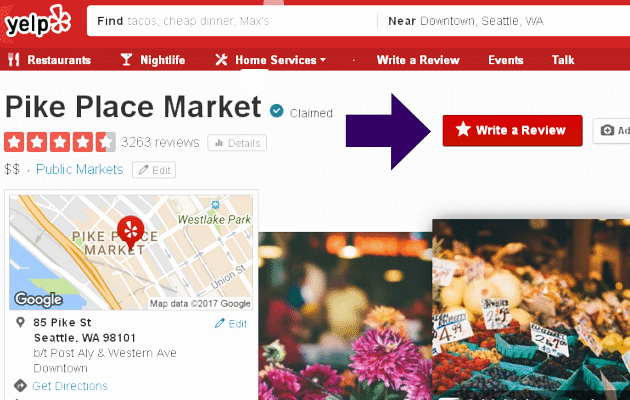Edit the address with pencil Edit link

pyautogui.click(x=231, y=324)
